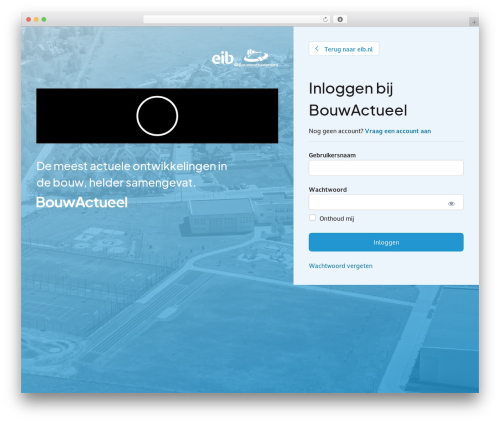The height and width of the screenshot is (423, 500).
Task: Close the window with the red button
Action: pos(29,20)
